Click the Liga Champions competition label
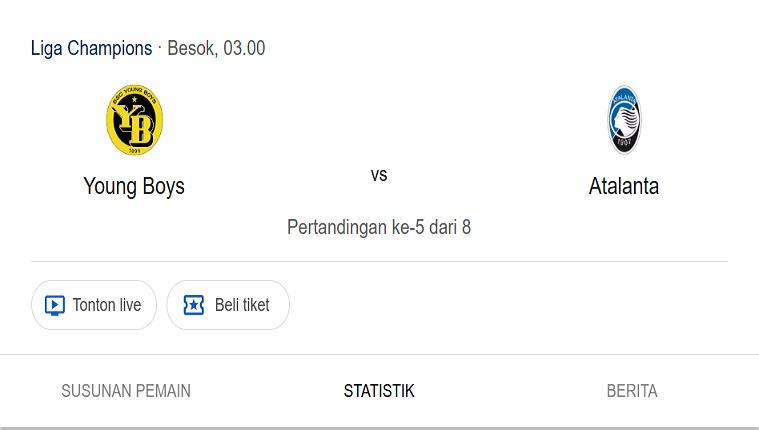Screen dimensions: 759x430 click(91, 48)
